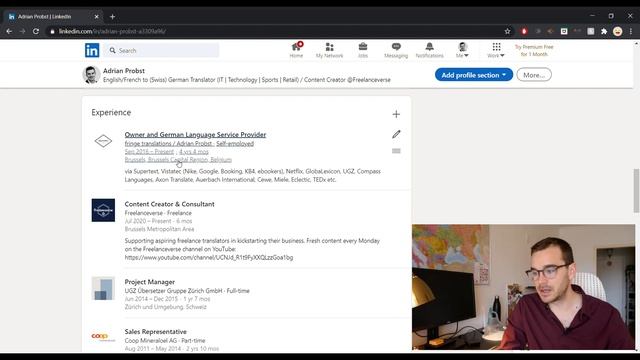Focus the LinkedIn search field
This screenshot has width=640, height=360.
coord(162,50)
